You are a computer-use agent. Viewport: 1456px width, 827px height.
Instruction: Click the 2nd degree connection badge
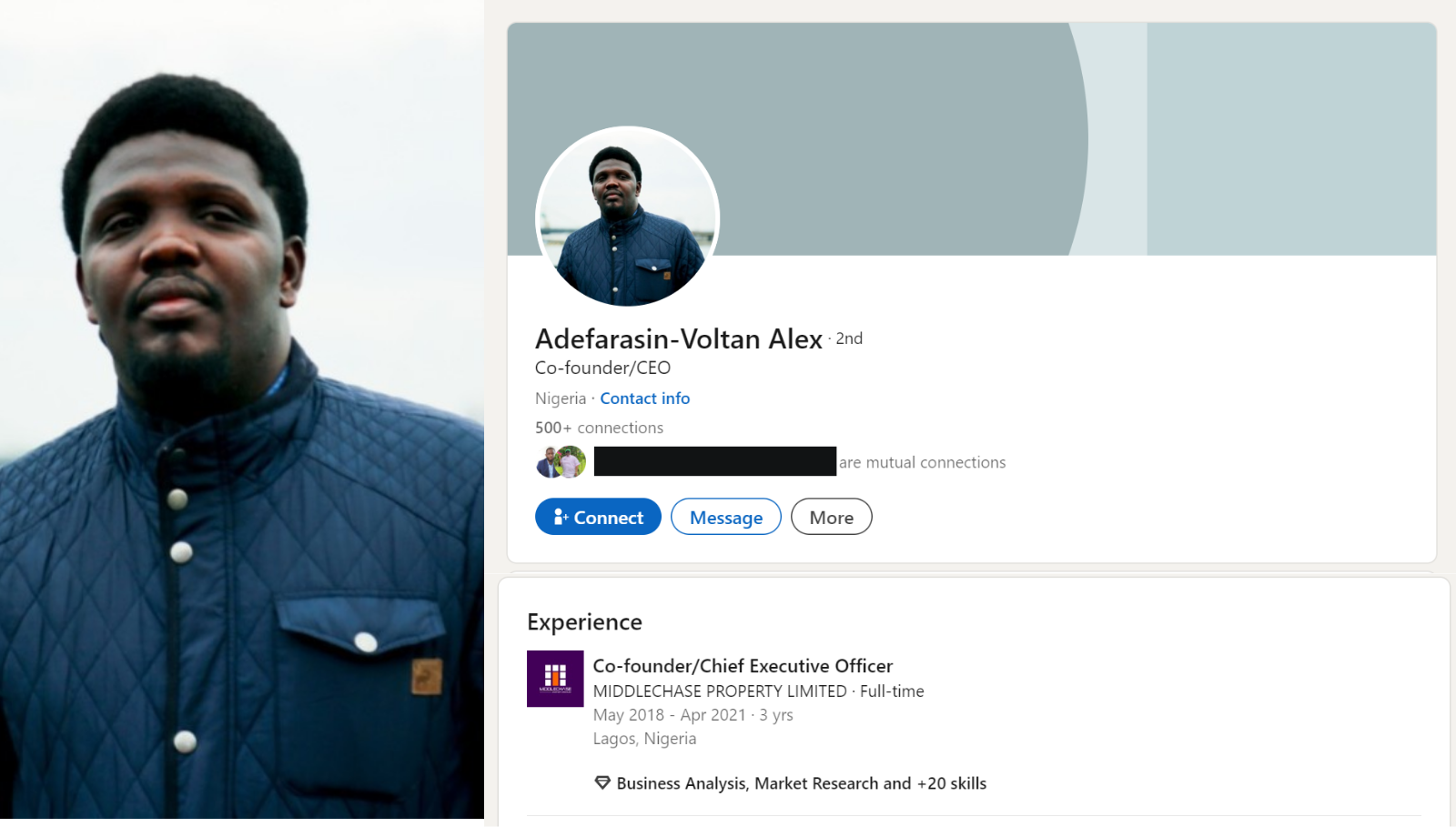[849, 338]
